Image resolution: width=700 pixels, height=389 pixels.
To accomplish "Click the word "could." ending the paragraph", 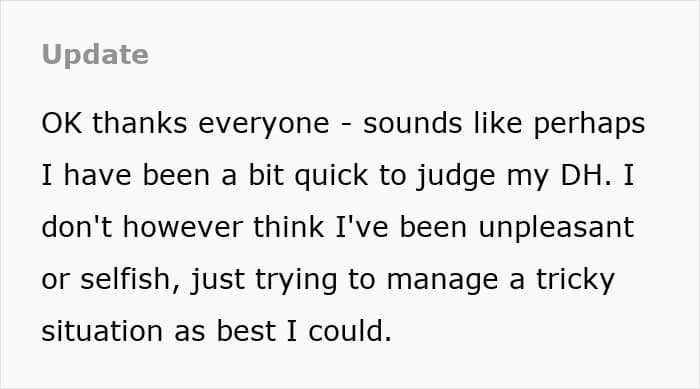I will pos(350,331).
